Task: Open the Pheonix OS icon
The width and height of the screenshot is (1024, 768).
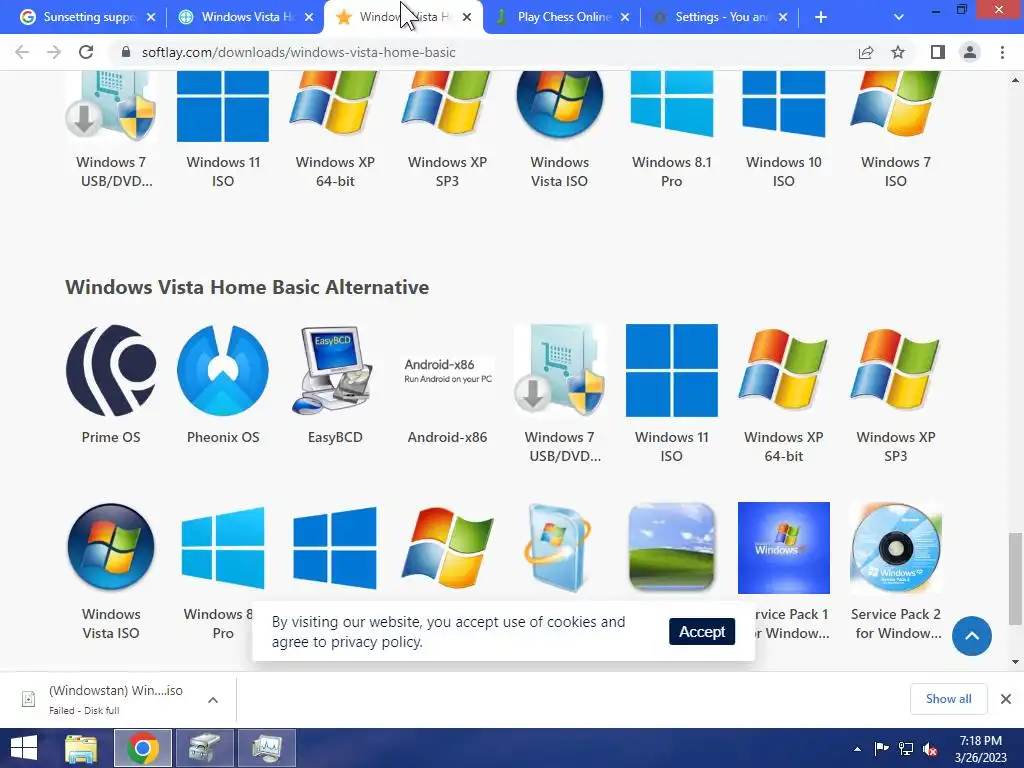Action: (223, 370)
